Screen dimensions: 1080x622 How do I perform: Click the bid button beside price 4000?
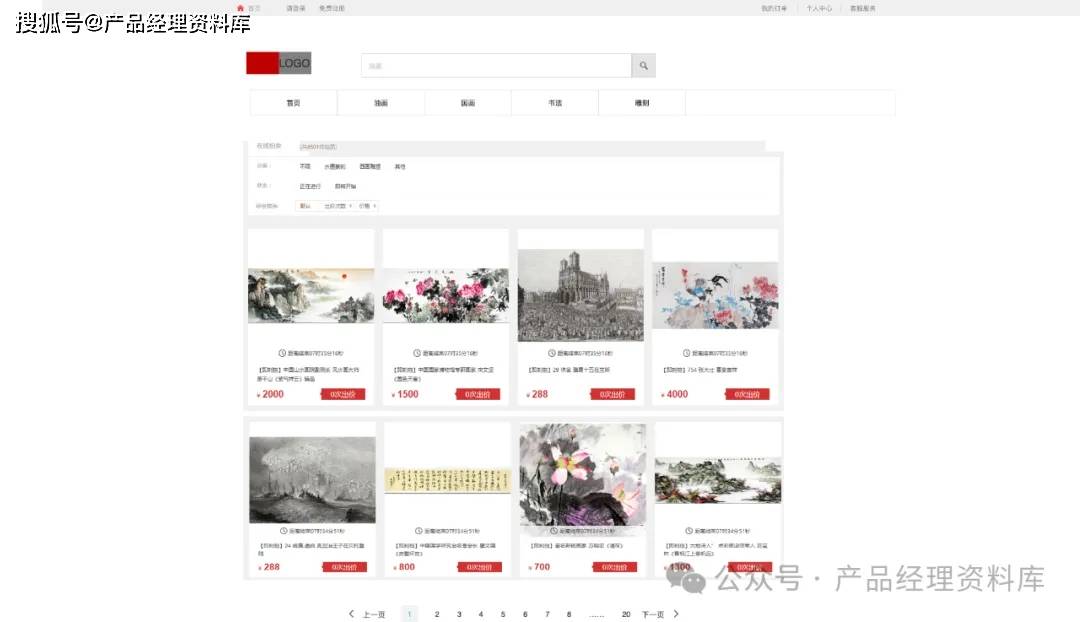click(x=747, y=394)
